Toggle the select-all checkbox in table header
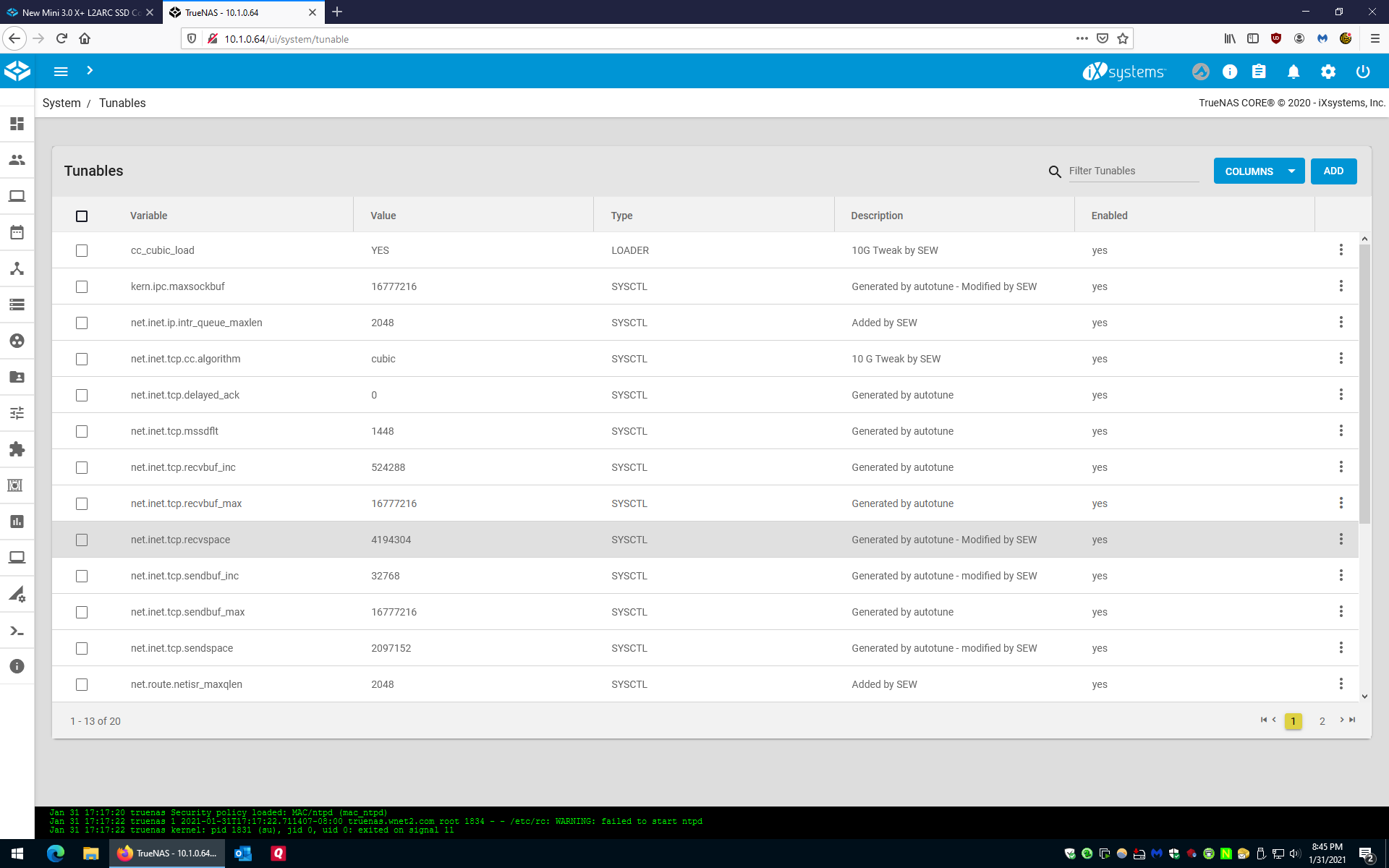The image size is (1389, 868). coord(82,216)
